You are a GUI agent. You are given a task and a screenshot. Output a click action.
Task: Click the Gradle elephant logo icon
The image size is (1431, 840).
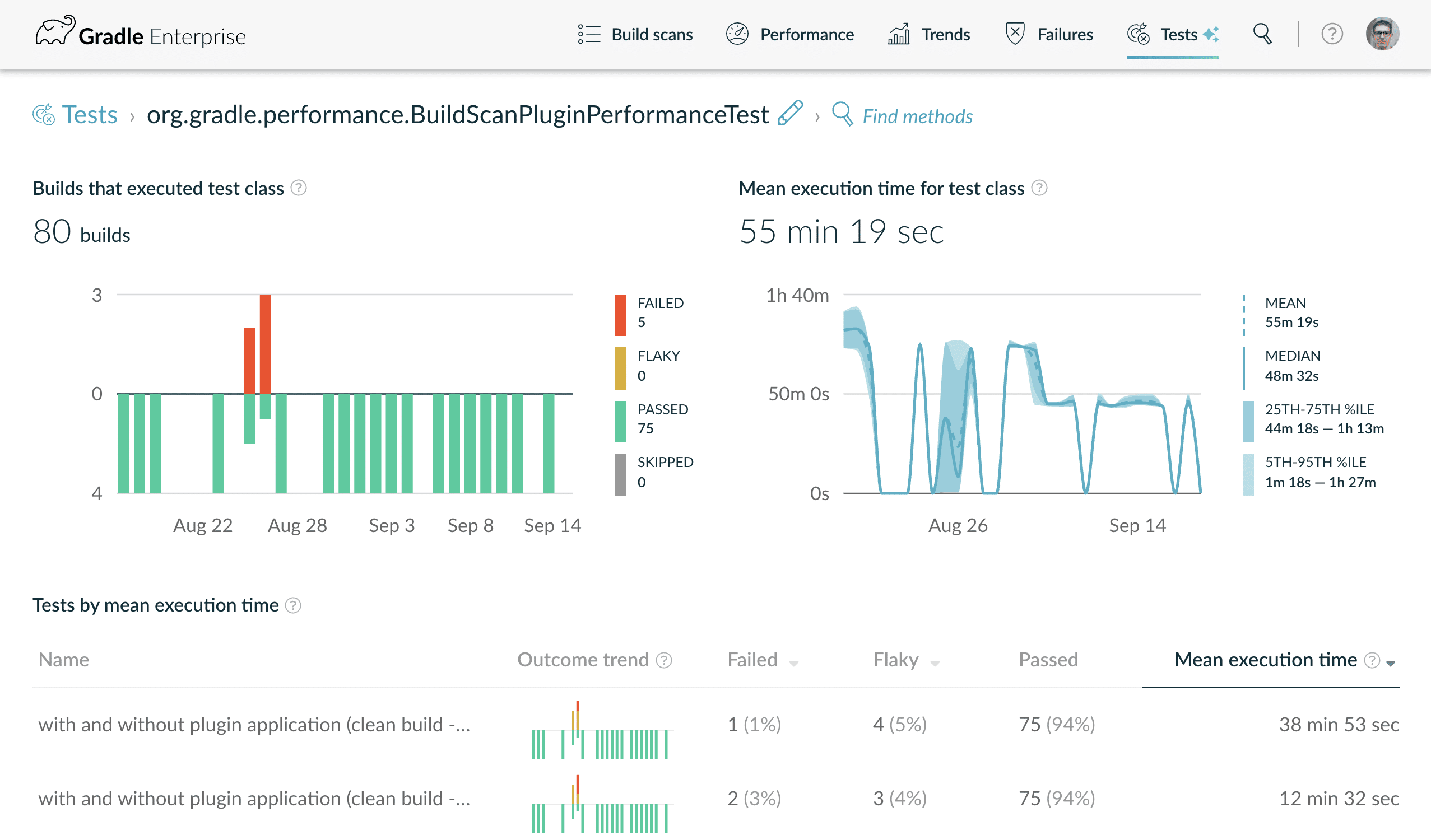[54, 31]
